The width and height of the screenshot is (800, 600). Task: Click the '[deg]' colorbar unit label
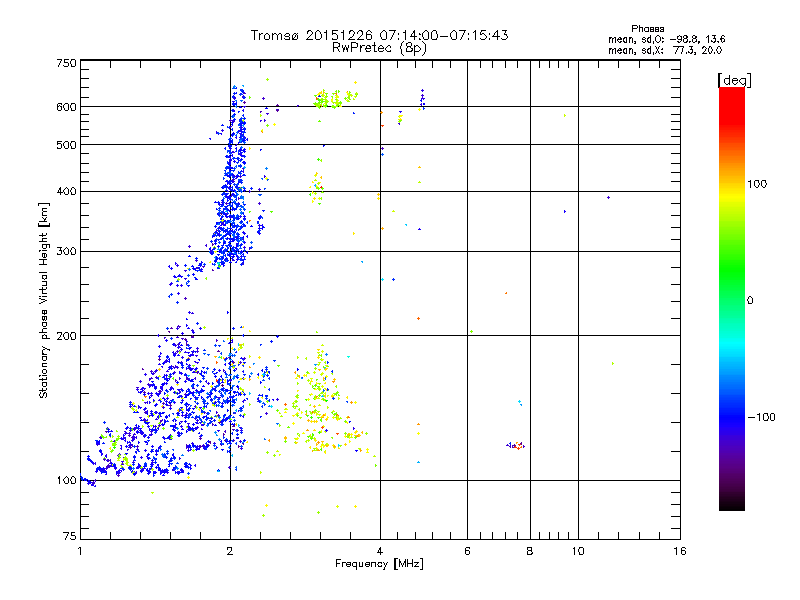(x=734, y=80)
